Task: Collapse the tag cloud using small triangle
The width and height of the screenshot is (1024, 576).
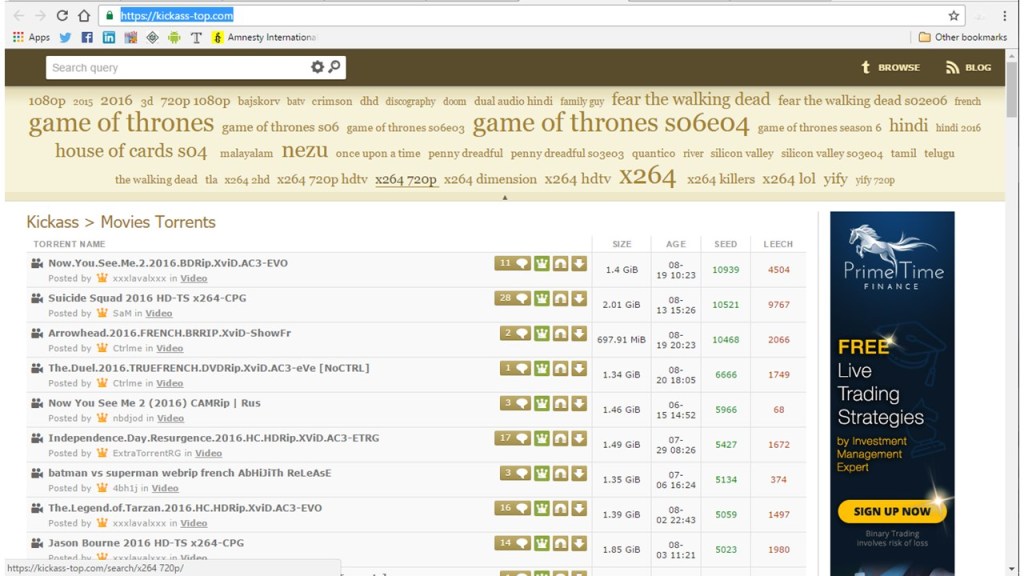Action: (505, 198)
